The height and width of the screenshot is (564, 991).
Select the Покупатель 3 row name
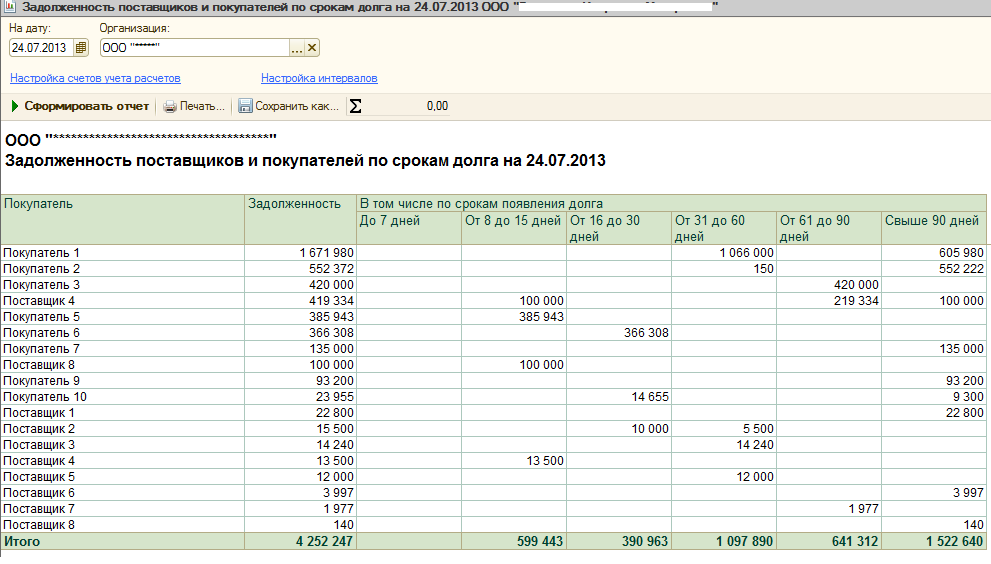[x=42, y=285]
